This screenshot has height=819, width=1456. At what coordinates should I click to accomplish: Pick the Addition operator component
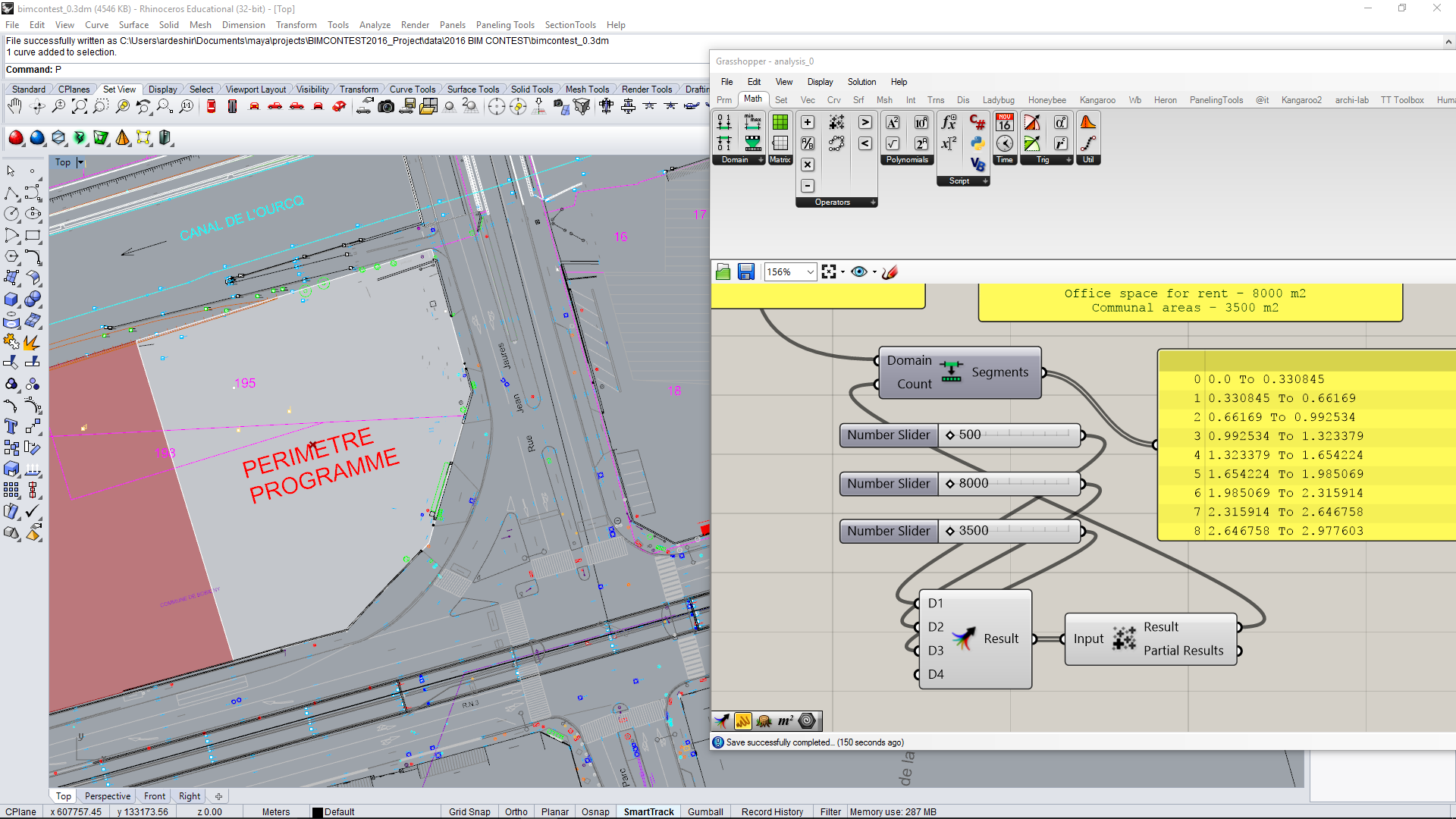tap(808, 122)
